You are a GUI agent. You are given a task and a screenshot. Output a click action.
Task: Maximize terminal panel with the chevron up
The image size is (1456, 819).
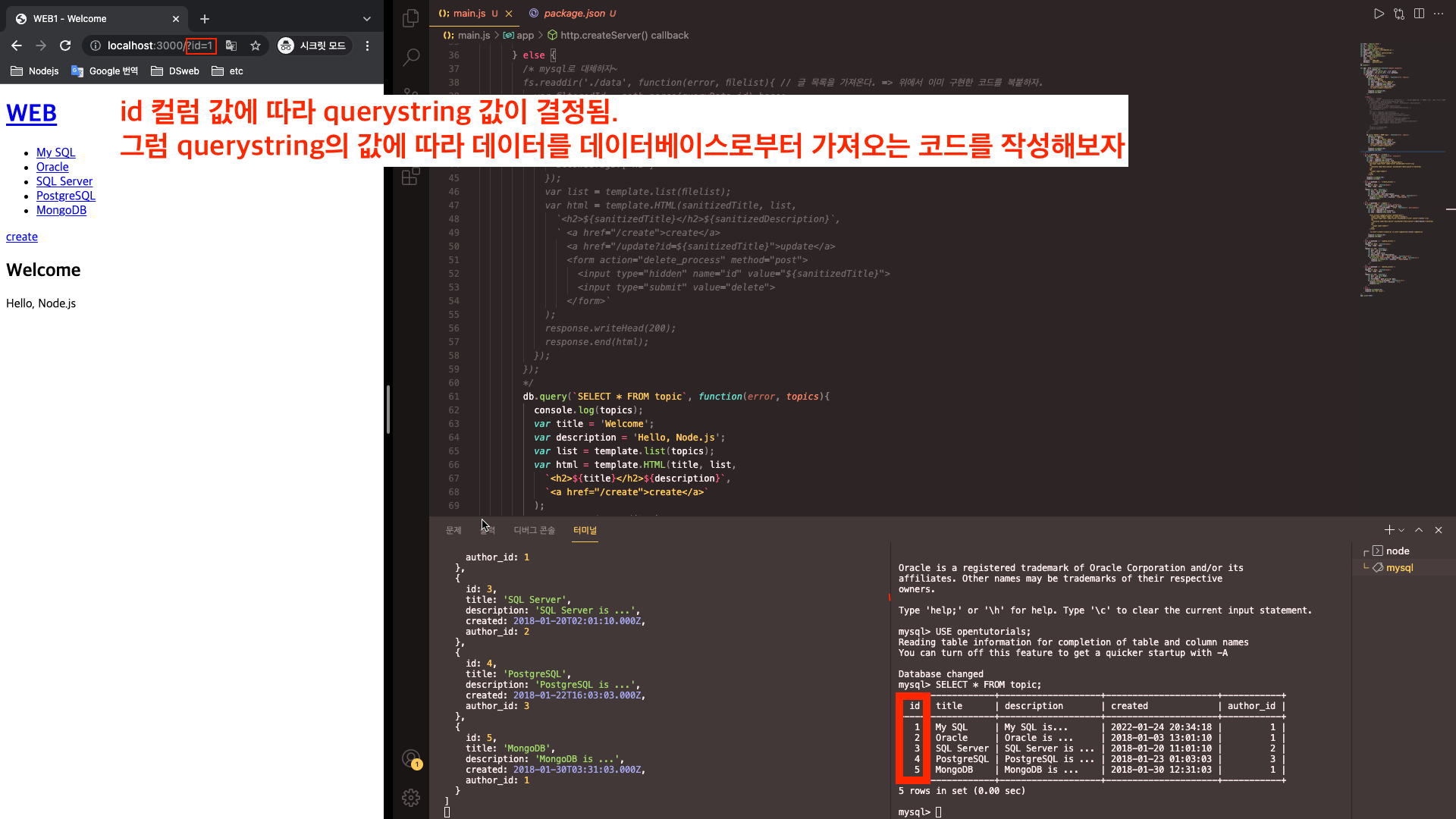point(1419,530)
